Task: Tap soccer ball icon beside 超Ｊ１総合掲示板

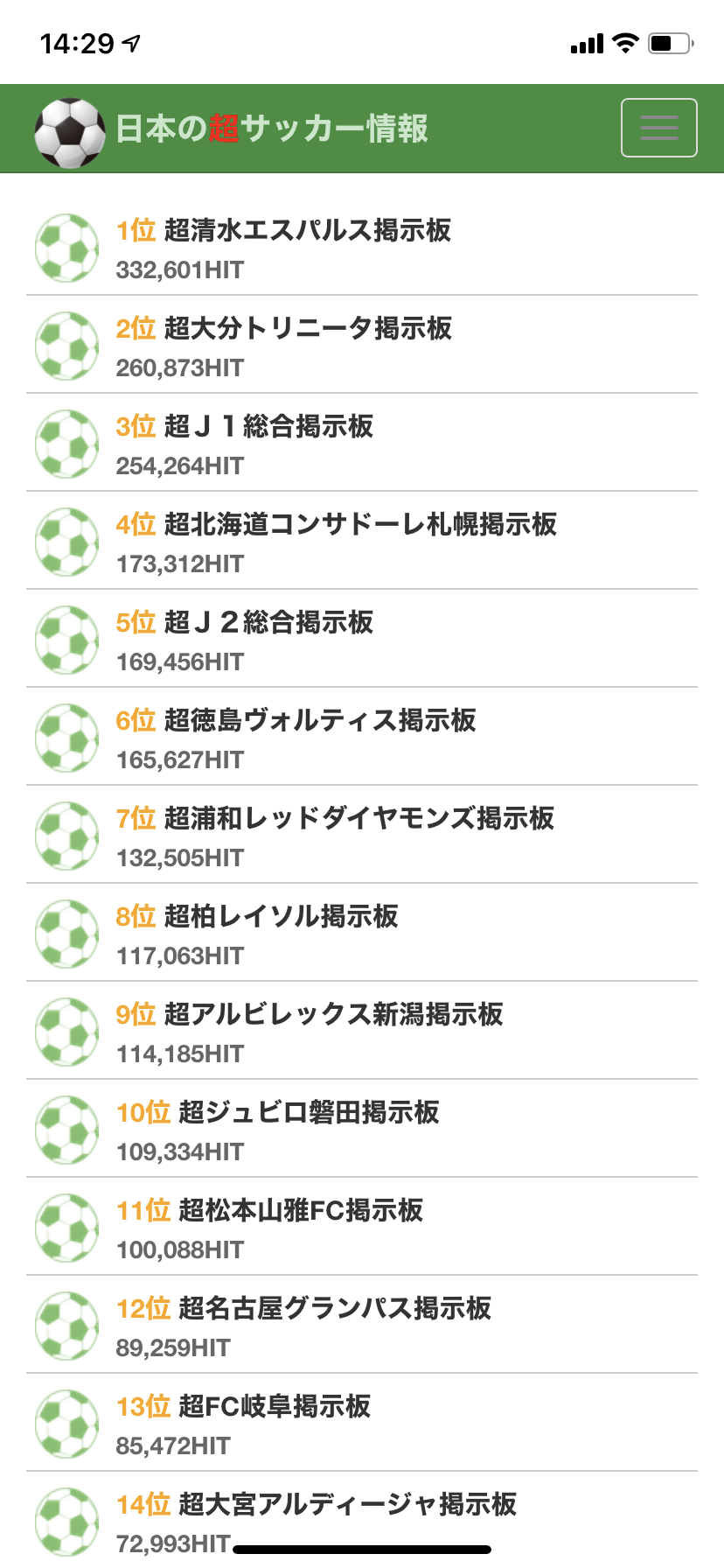Action: 67,444
